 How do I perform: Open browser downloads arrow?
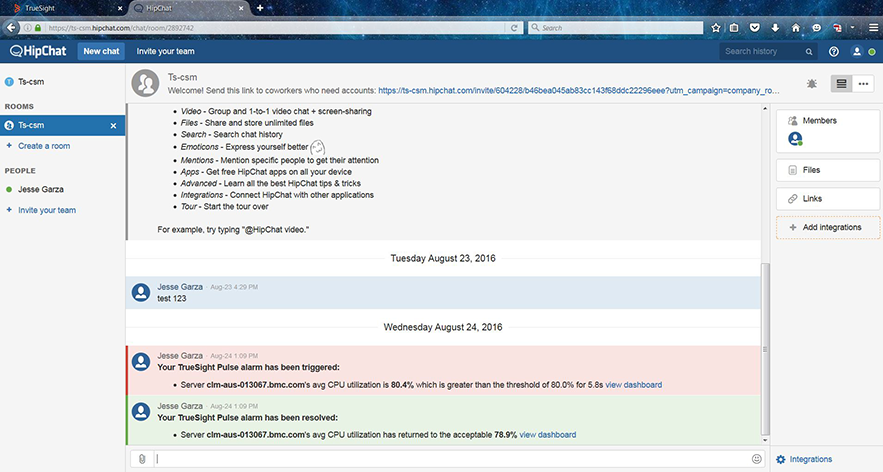[x=775, y=28]
